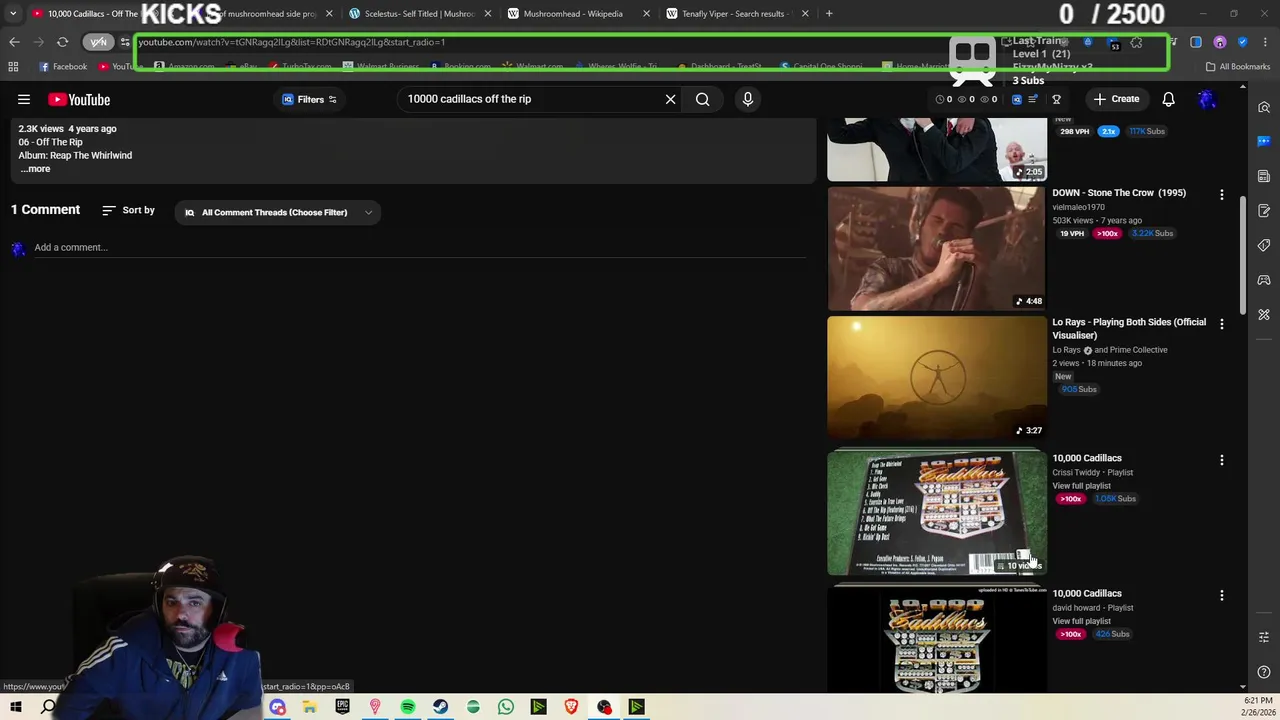Open the vielmaleo1970 channel link
Viewport: 1280px width, 720px height.
point(1079,207)
